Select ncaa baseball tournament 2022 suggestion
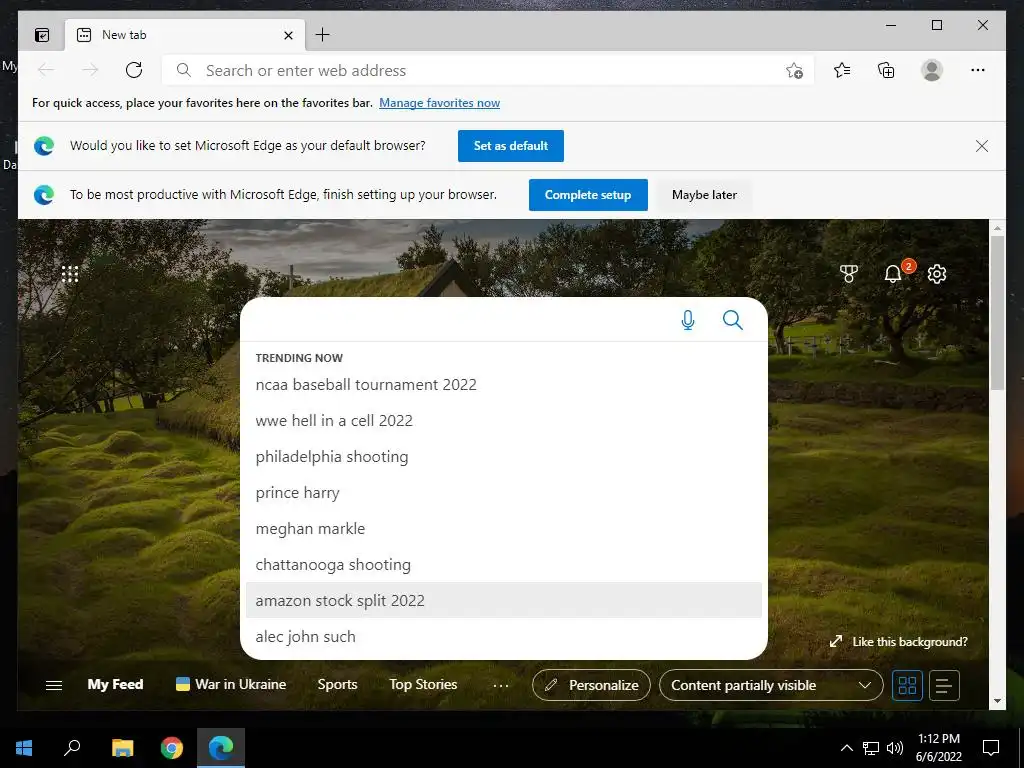The image size is (1024, 768). pos(504,385)
